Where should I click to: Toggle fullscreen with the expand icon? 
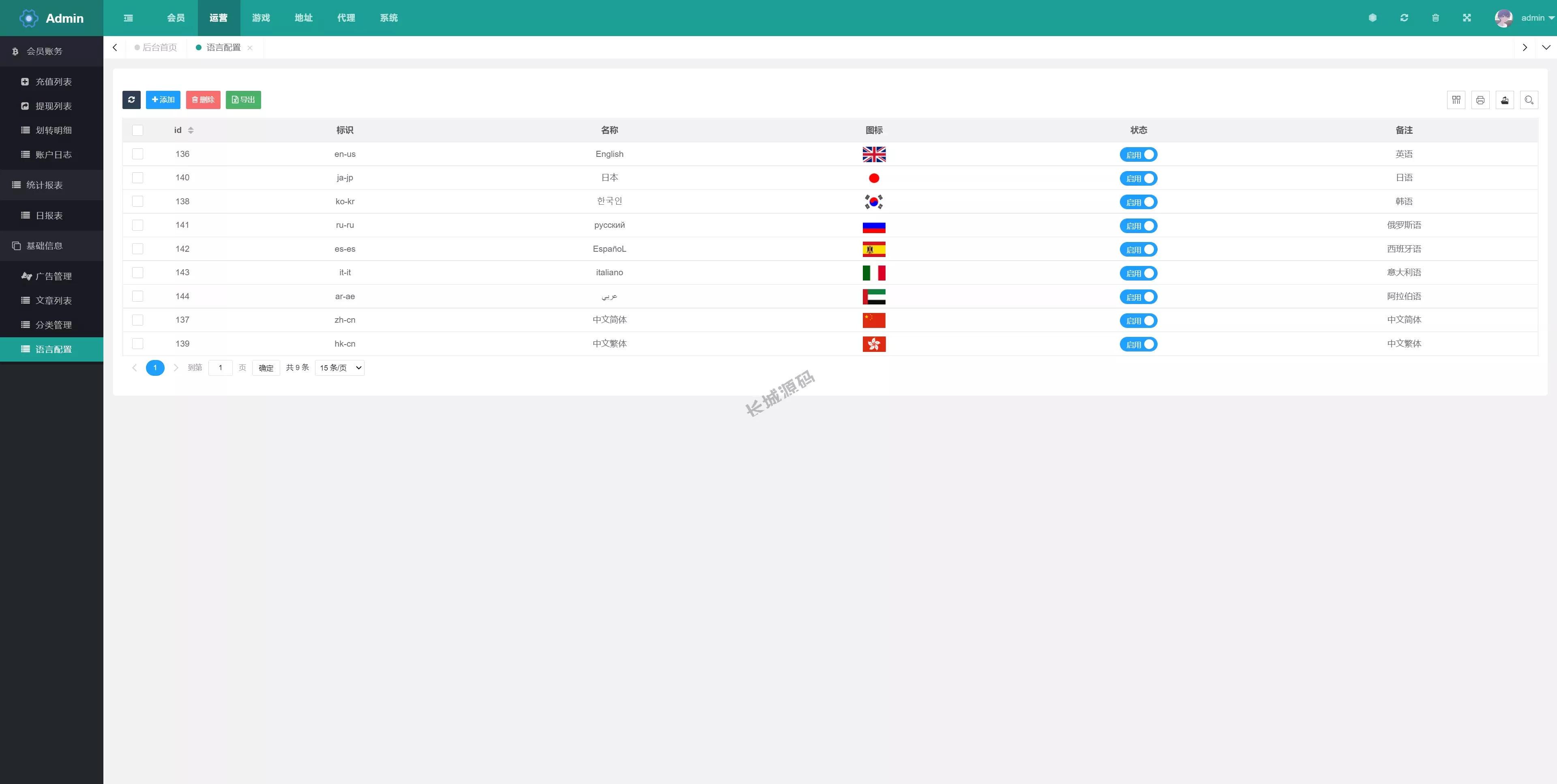tap(1467, 18)
